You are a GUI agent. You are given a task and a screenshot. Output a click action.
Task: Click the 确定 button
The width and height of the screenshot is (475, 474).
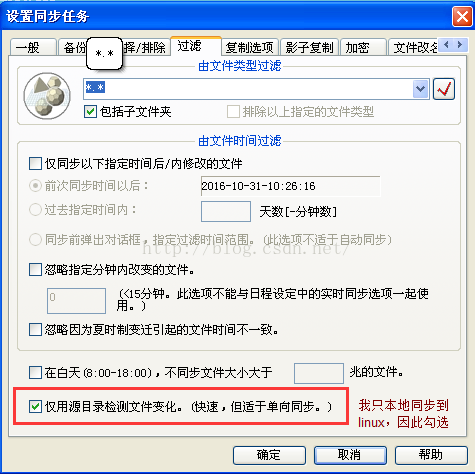click(x=269, y=455)
